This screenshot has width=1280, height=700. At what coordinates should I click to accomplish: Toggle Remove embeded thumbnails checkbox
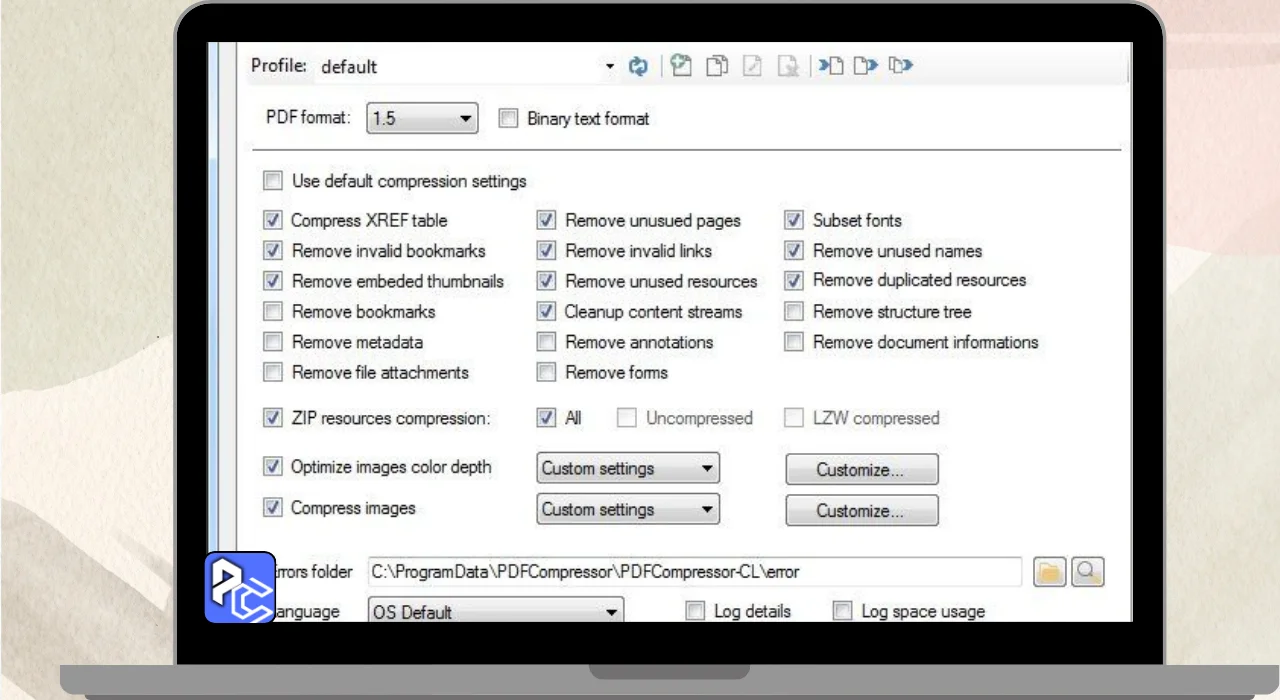272,281
